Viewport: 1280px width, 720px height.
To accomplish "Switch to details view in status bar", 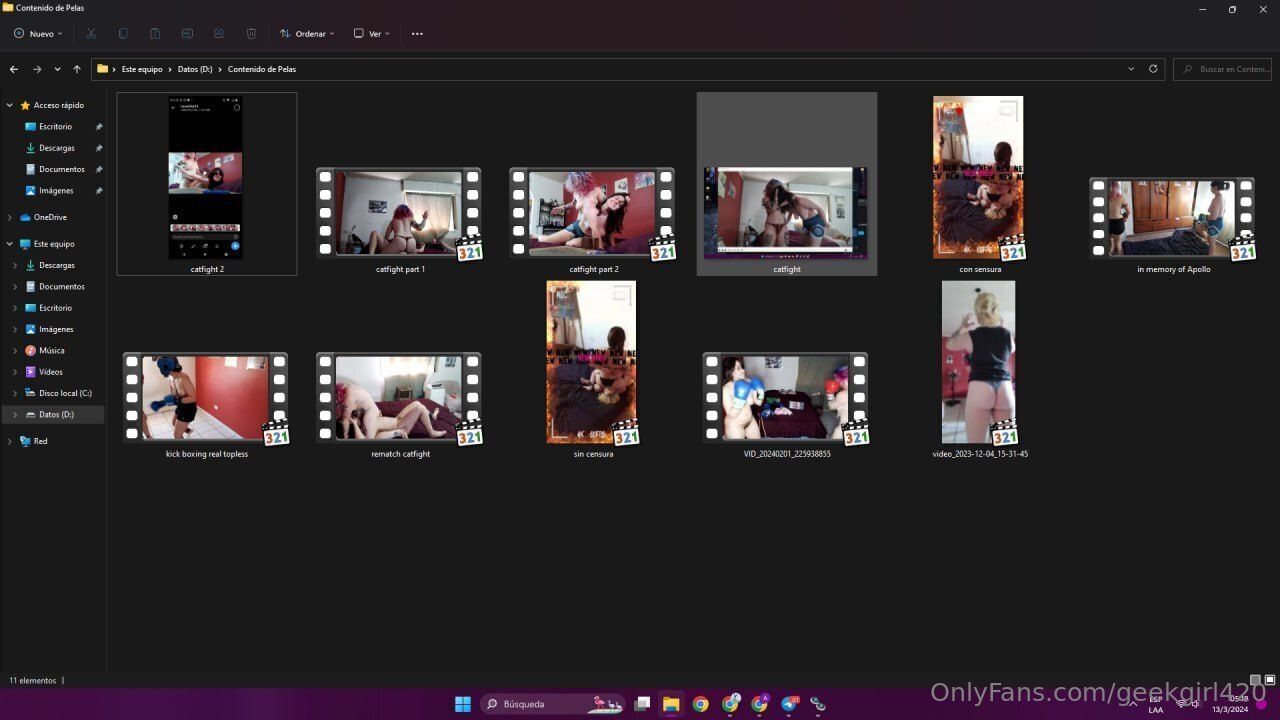I will point(1255,680).
